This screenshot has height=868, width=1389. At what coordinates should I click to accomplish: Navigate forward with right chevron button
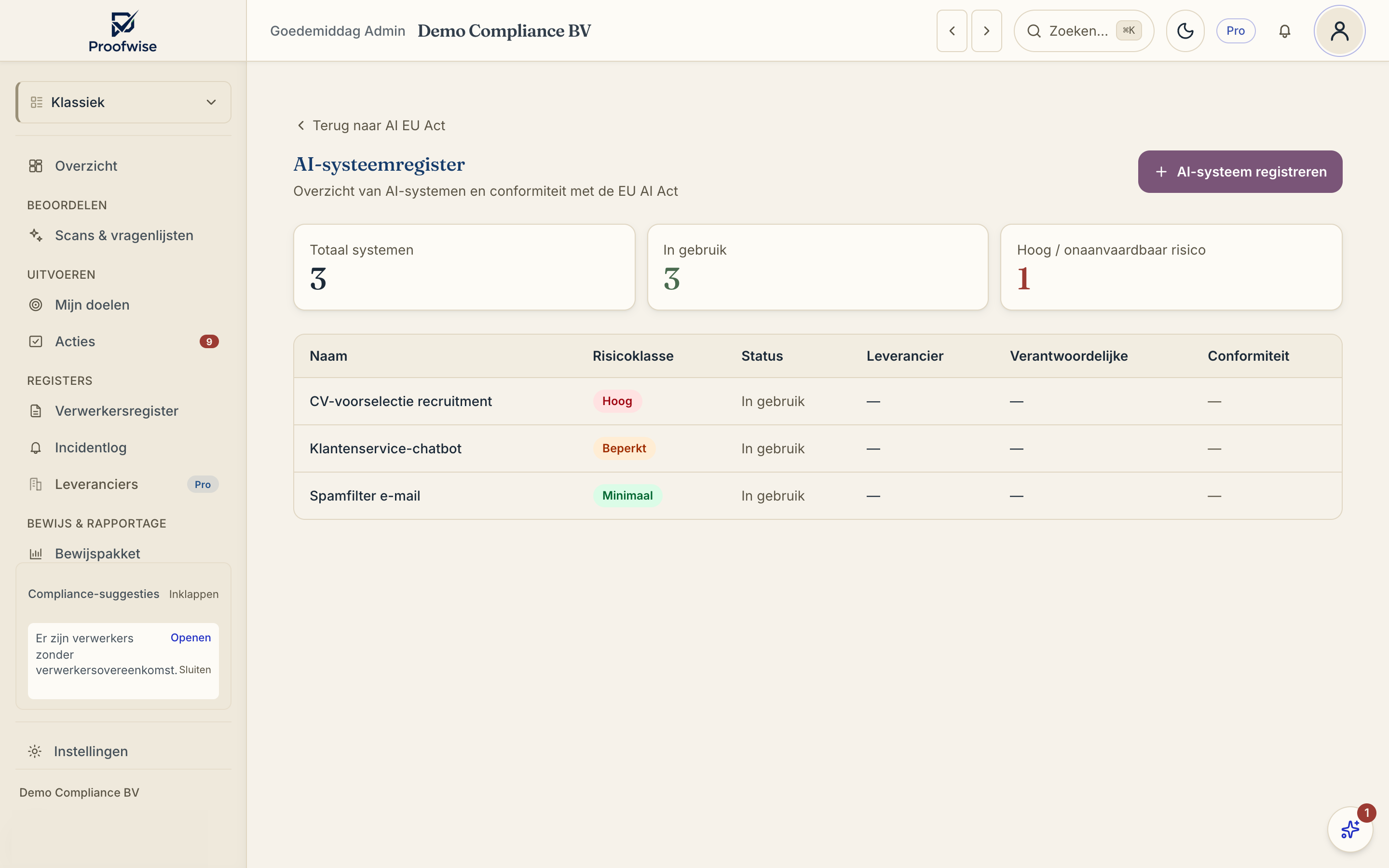click(x=987, y=31)
